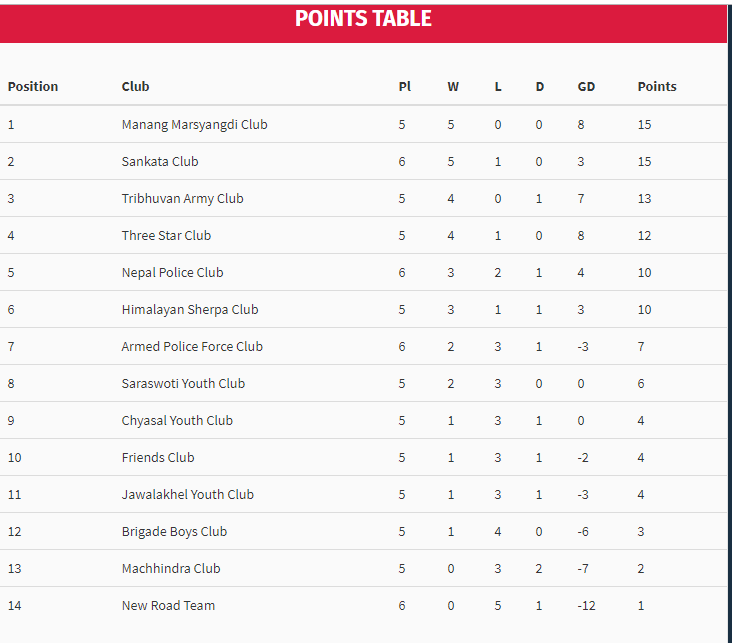The width and height of the screenshot is (732, 643).
Task: Select Chyasal Youth Club row
Action: coord(177,421)
